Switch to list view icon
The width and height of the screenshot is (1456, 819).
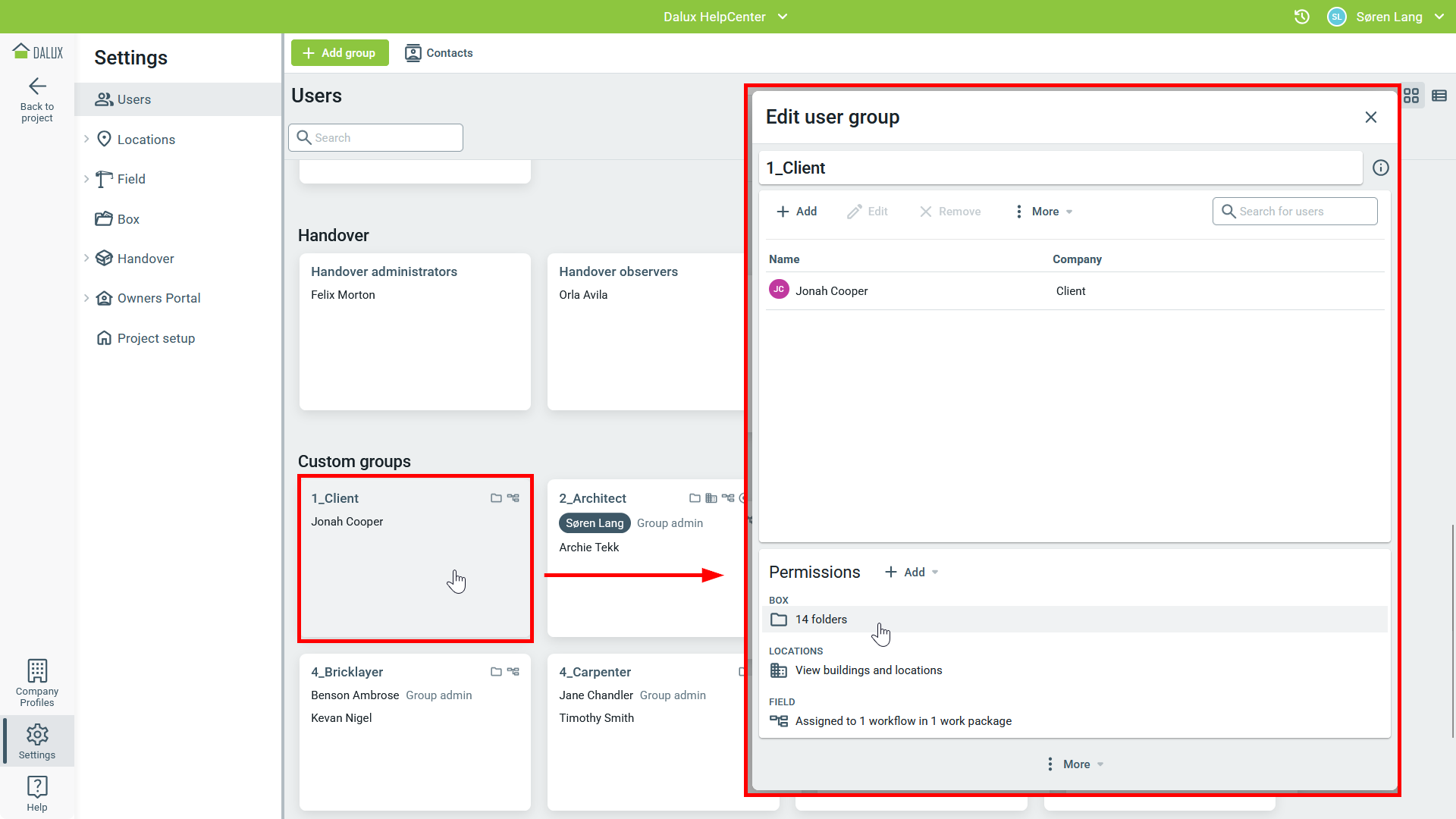coord(1439,96)
